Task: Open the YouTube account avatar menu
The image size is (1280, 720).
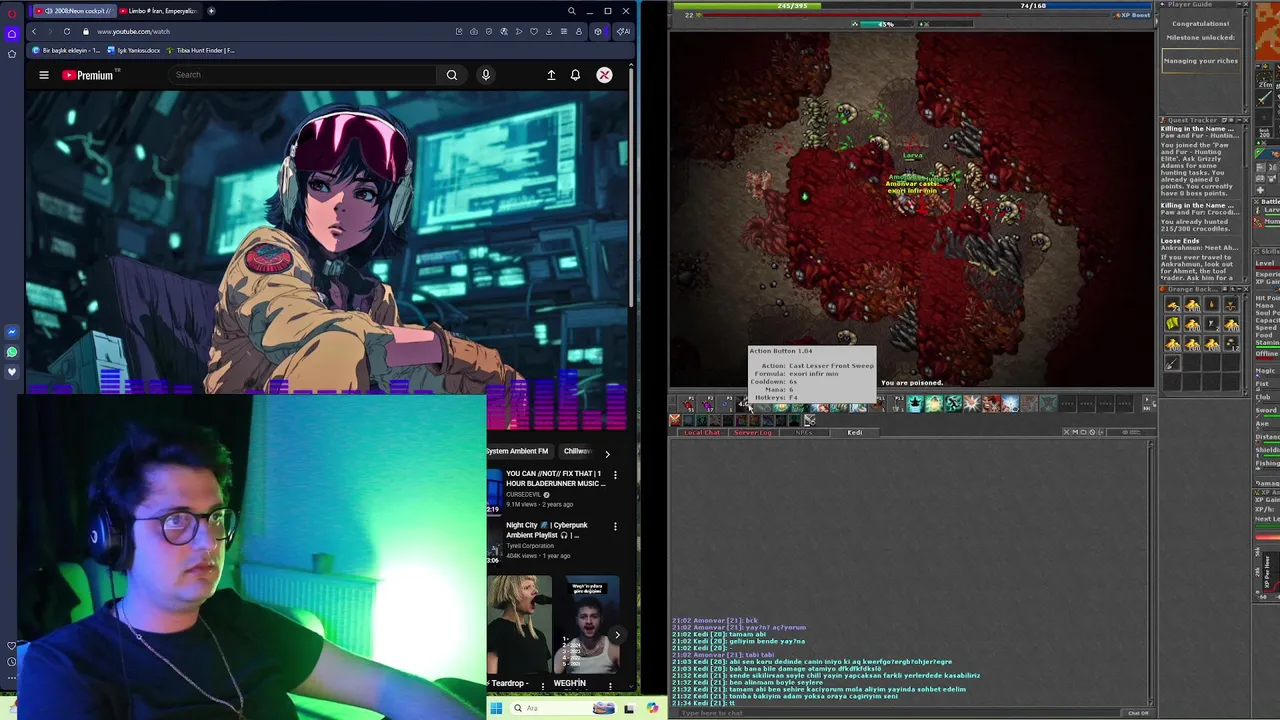Action: tap(604, 75)
